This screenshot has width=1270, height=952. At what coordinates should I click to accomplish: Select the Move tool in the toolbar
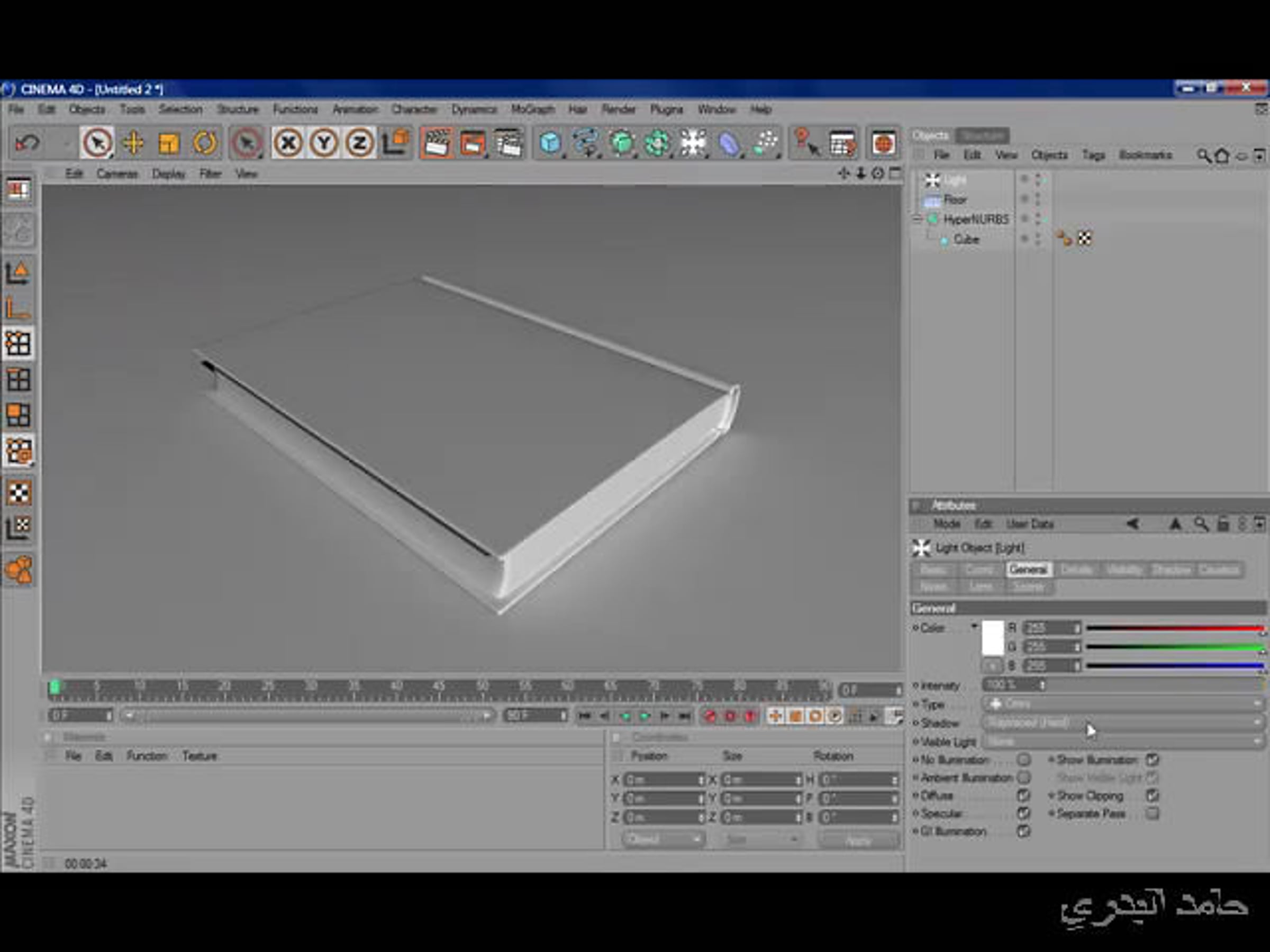click(x=133, y=143)
